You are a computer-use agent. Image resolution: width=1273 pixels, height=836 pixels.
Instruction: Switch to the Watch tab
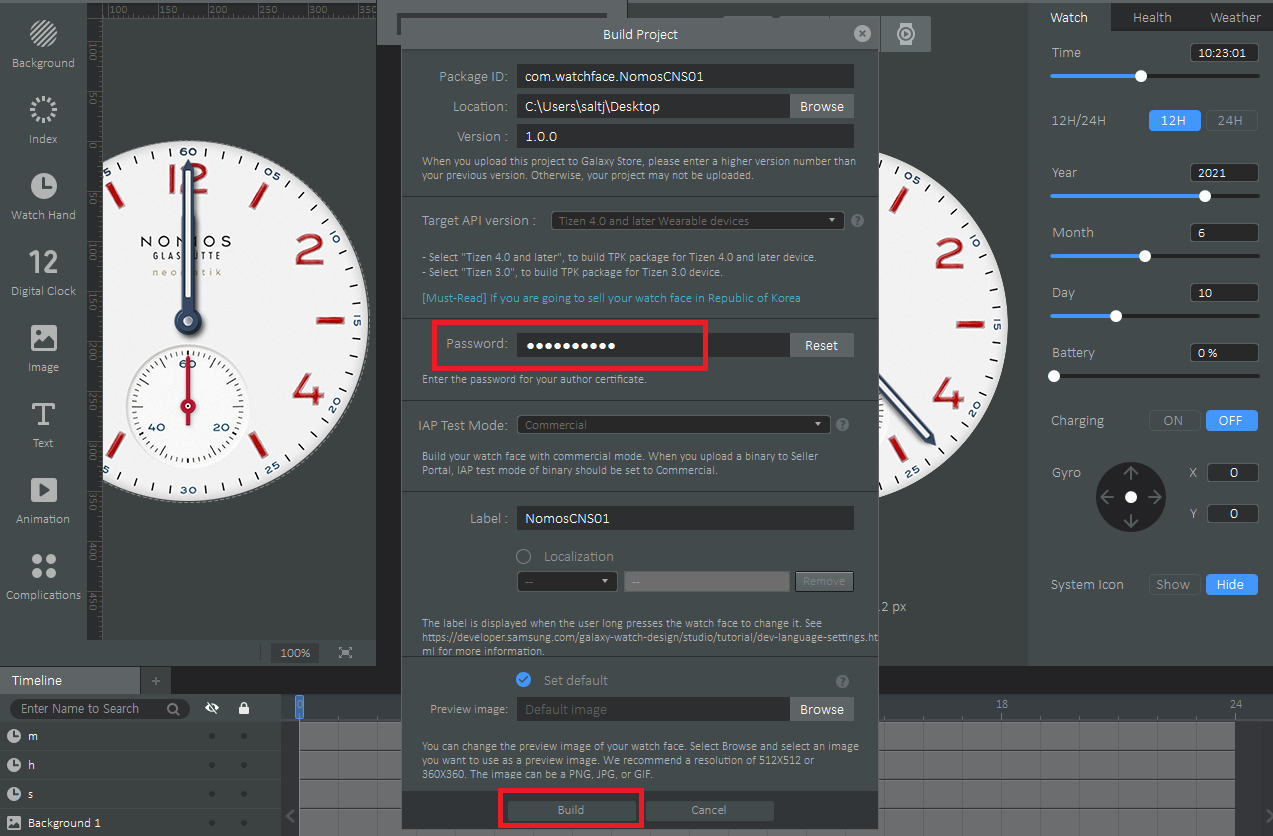1069,17
